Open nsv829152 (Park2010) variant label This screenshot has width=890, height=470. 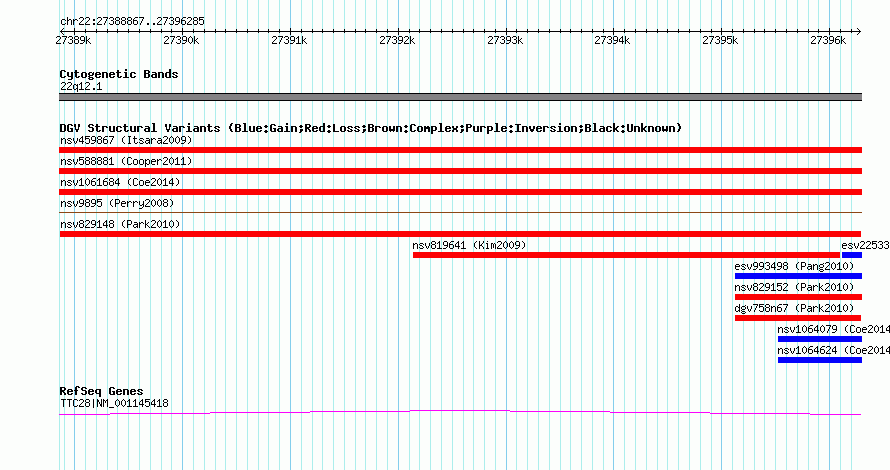click(794, 287)
